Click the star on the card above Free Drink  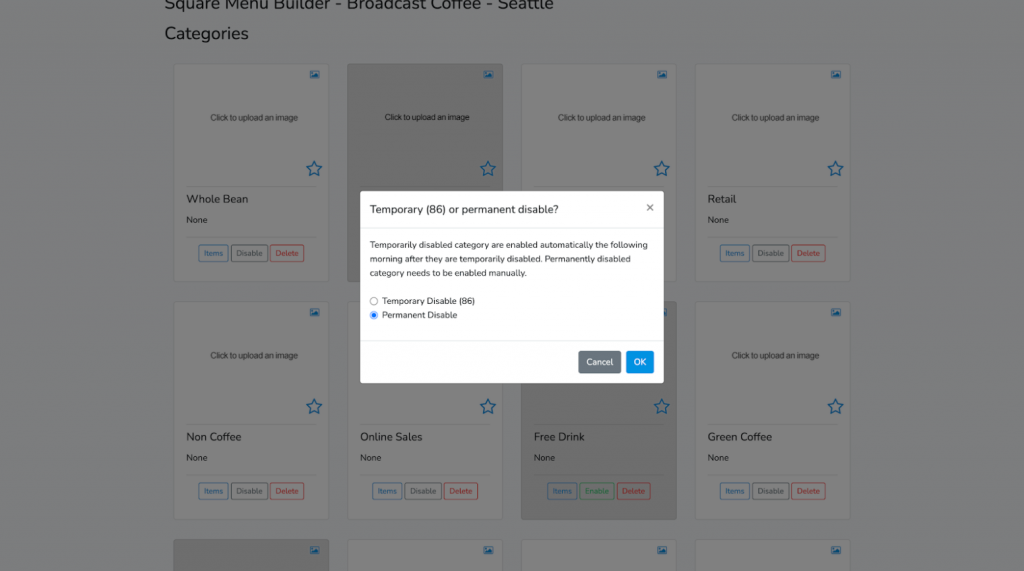point(662,169)
